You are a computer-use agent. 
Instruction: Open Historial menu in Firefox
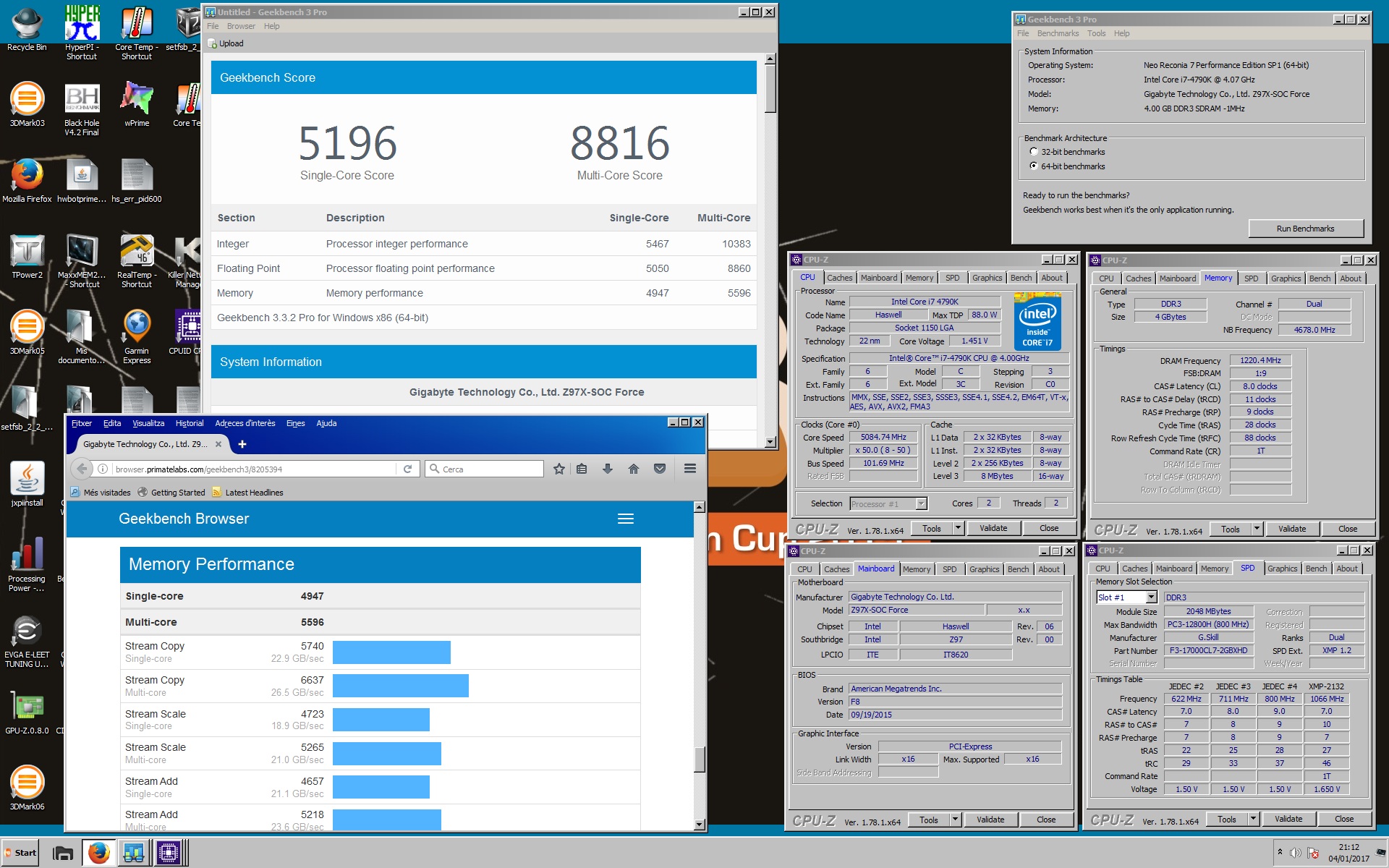(x=190, y=423)
